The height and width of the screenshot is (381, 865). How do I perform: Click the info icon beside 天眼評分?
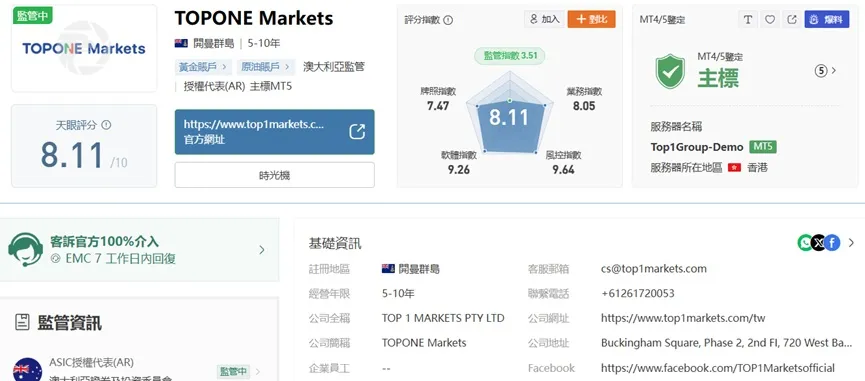pyautogui.click(x=106, y=125)
